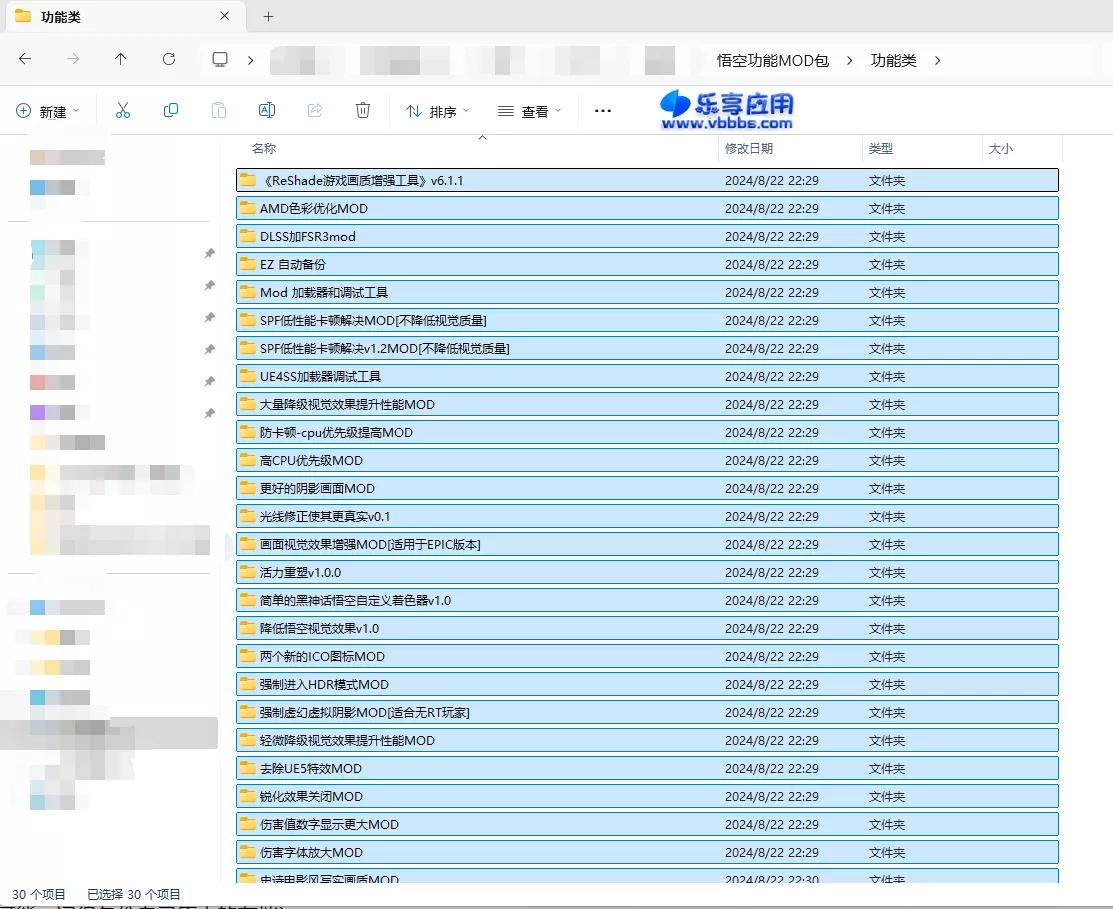Open the 查看 view dropdown
Image resolution: width=1113 pixels, height=909 pixels.
coord(529,111)
